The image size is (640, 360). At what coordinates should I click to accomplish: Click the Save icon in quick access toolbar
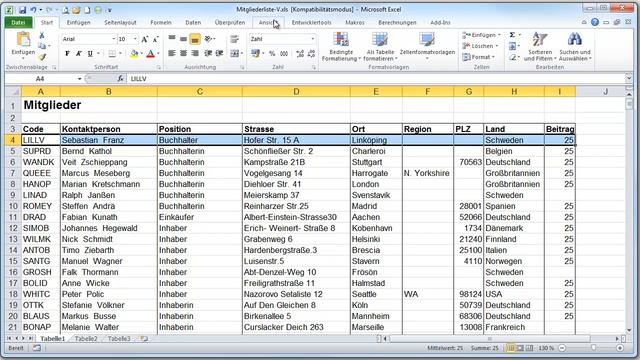point(23,10)
